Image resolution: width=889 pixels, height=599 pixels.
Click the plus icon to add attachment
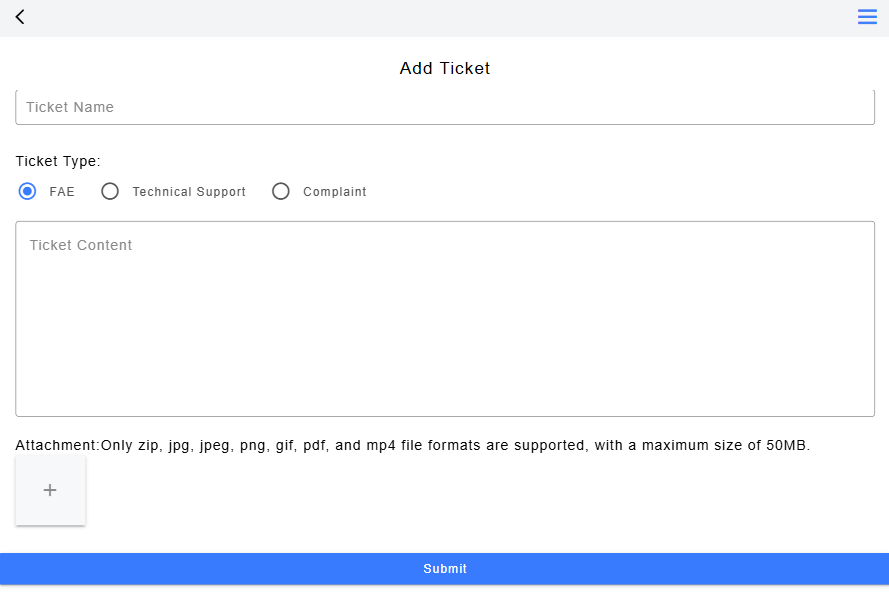click(x=50, y=490)
